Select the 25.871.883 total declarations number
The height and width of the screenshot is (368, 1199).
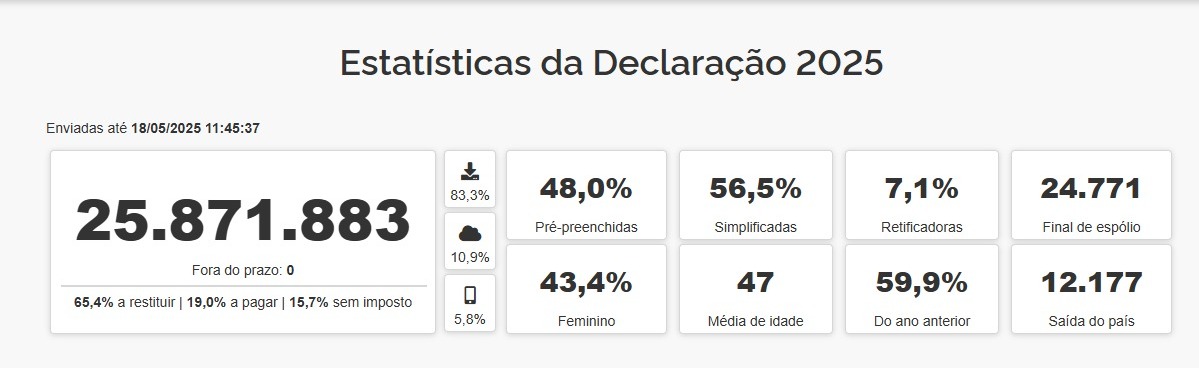pos(243,220)
